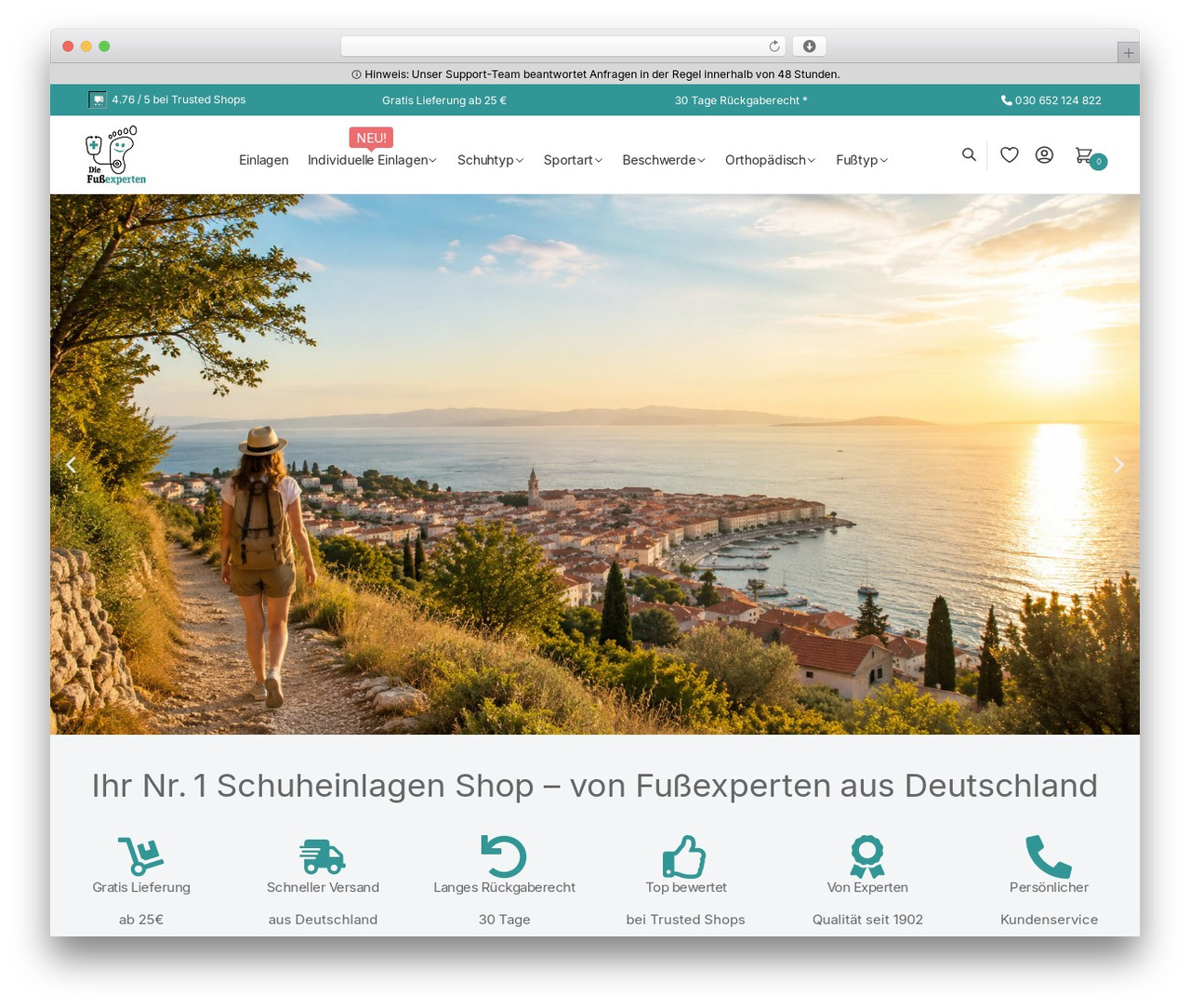Click the Trusted Shops badge icon
Screen dimensions: 1190x1008
(x=98, y=99)
